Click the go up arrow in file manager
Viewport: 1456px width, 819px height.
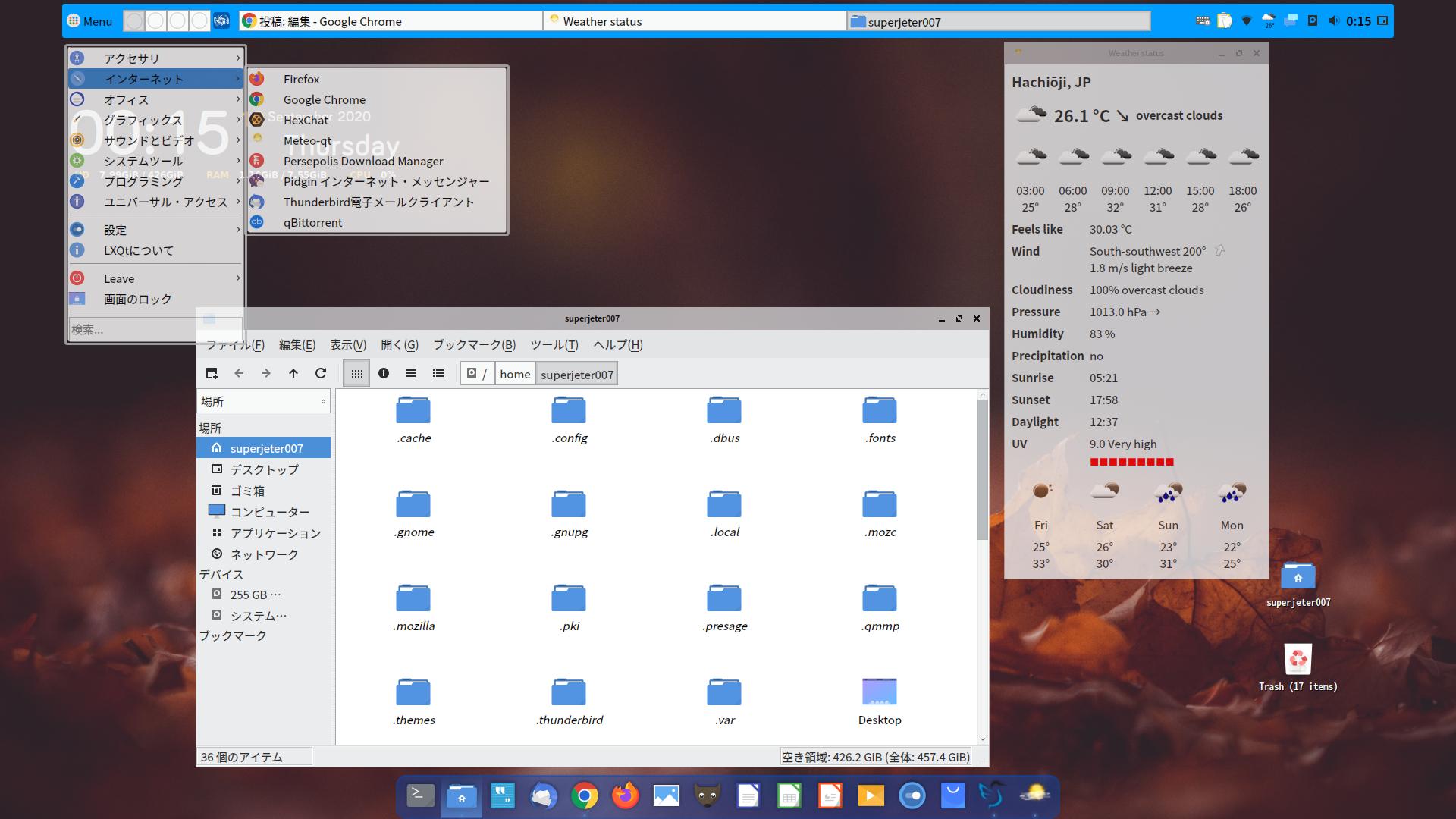click(x=293, y=373)
